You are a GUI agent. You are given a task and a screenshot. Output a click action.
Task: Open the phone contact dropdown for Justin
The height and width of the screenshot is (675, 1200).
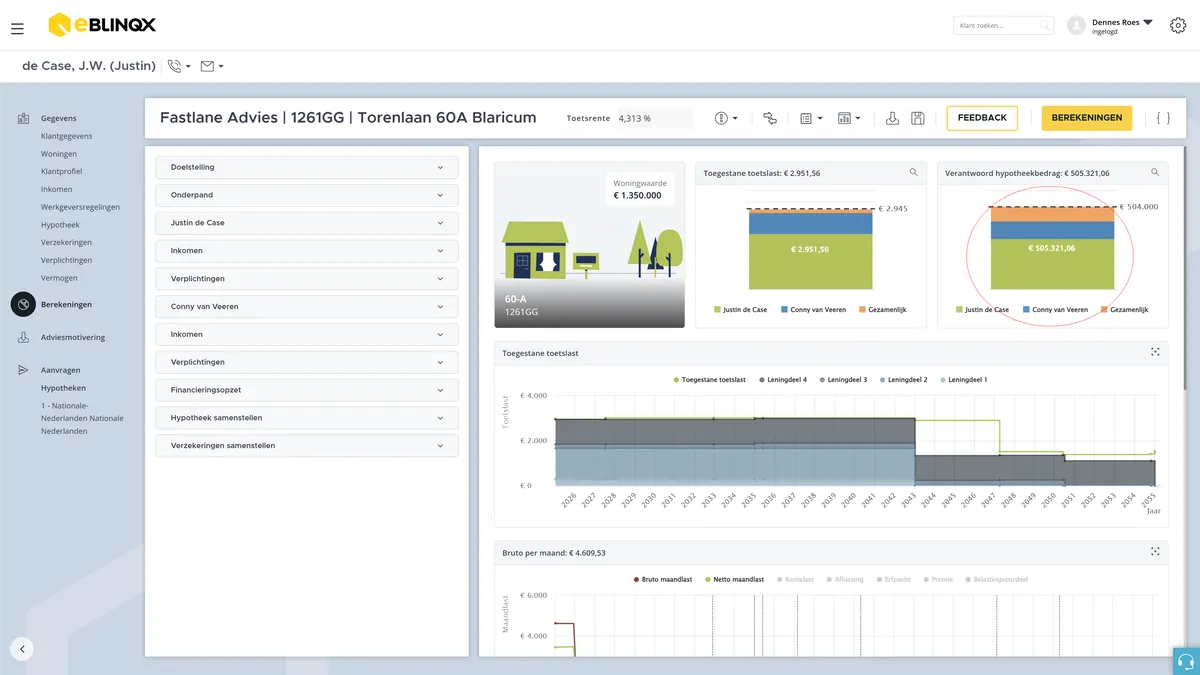click(179, 66)
